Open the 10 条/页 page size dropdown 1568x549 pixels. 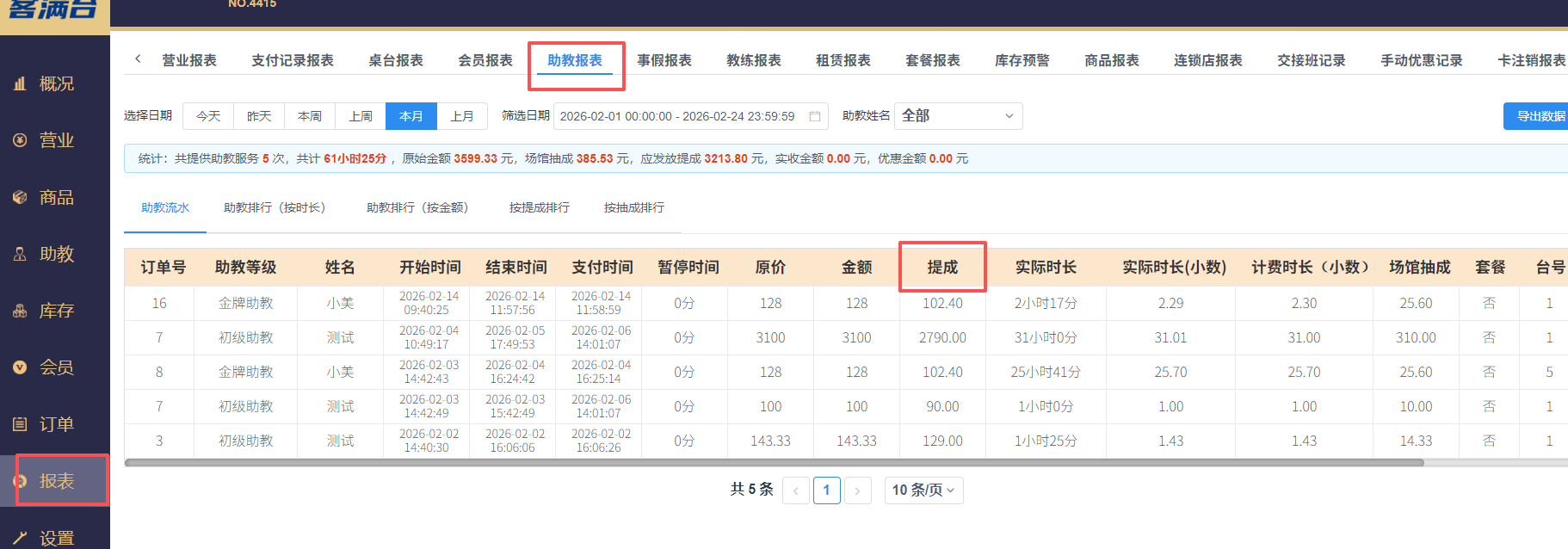click(923, 490)
